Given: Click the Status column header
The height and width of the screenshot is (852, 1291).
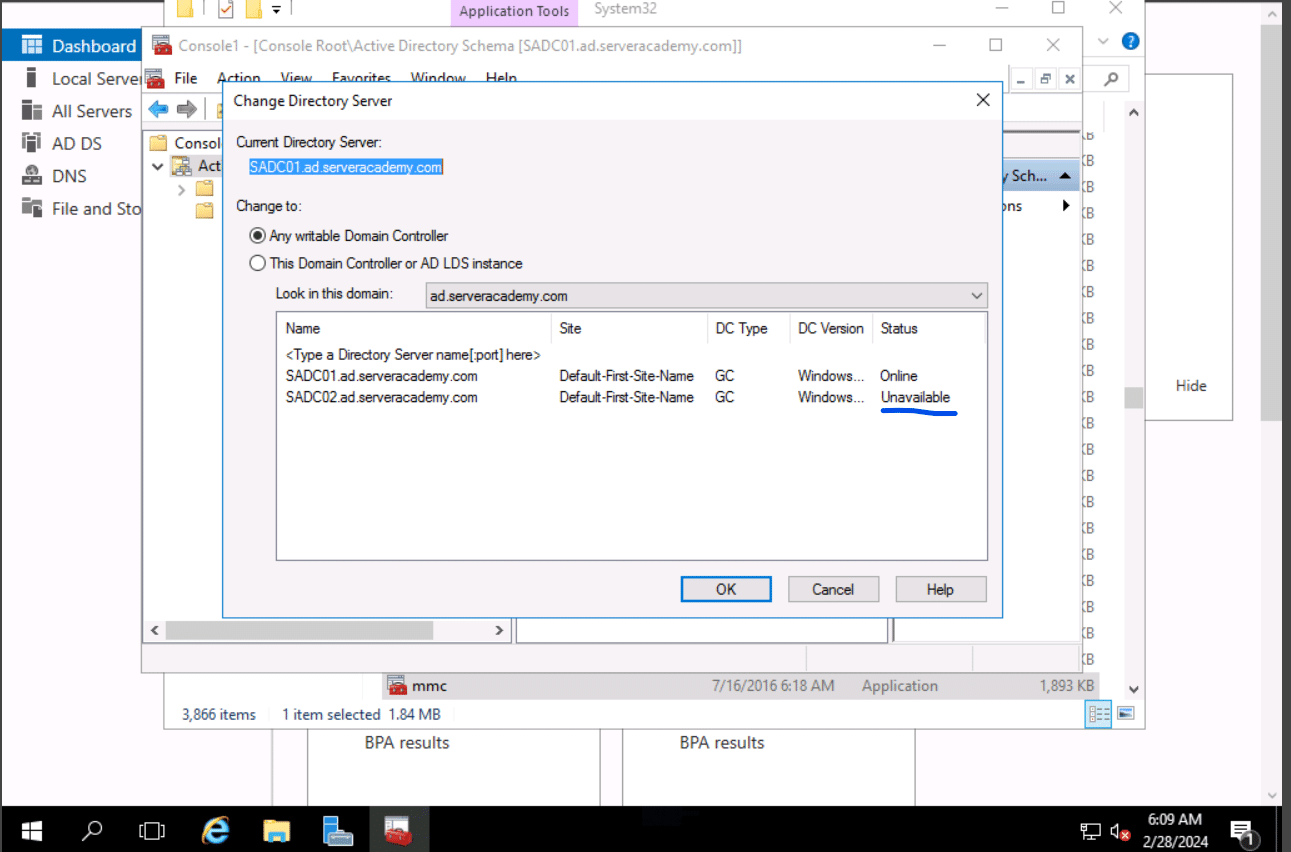Looking at the screenshot, I should pos(898,328).
